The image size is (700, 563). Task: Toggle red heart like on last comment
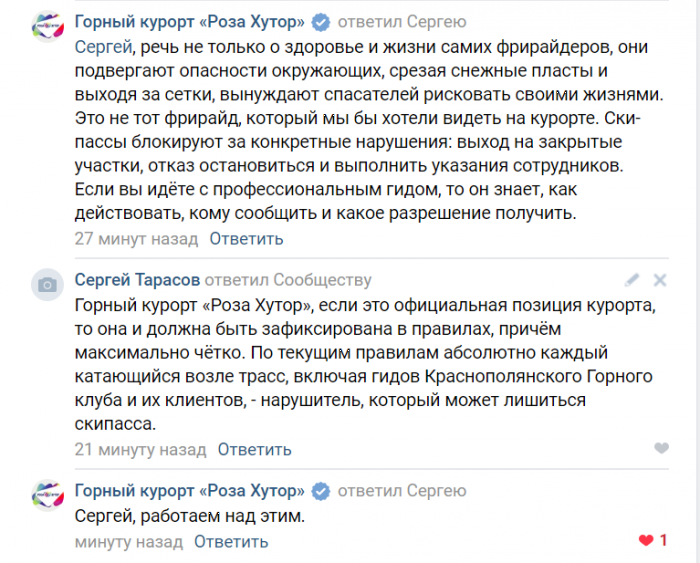point(646,541)
